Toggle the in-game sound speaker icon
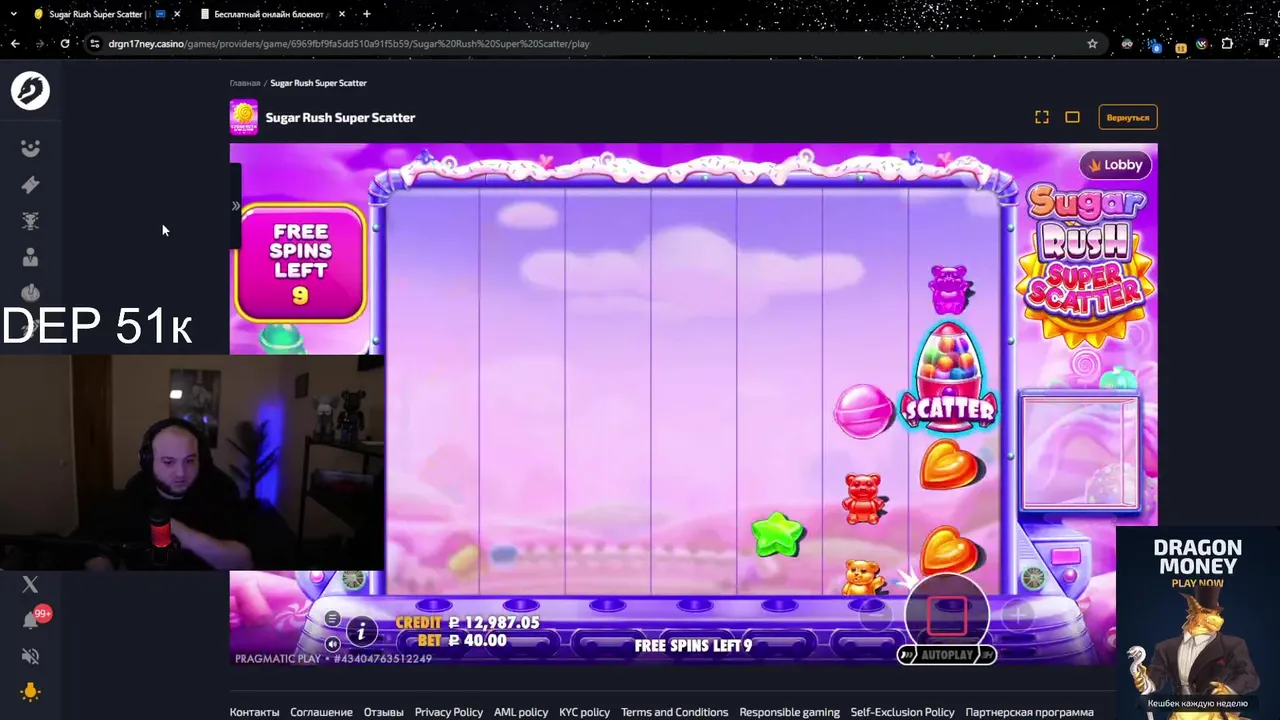 pyautogui.click(x=332, y=644)
